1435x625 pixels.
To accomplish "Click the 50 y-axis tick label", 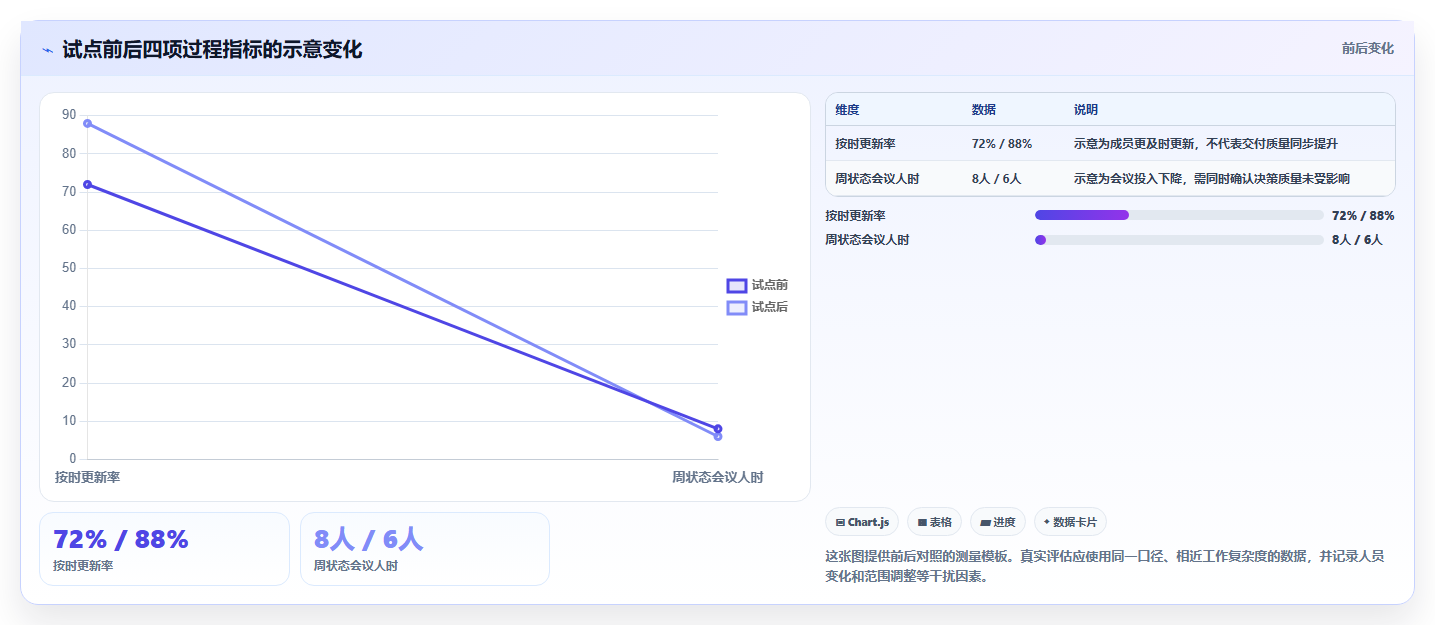I will (69, 268).
